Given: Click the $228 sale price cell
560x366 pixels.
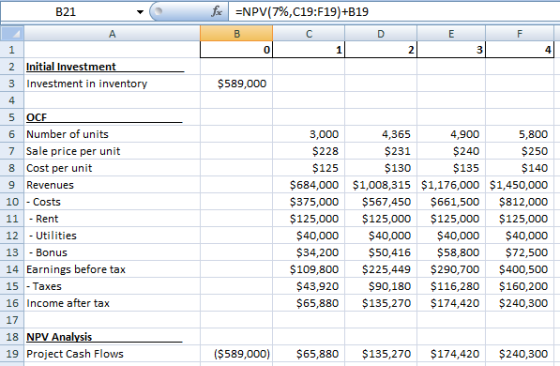Looking at the screenshot, I should 309,151.
